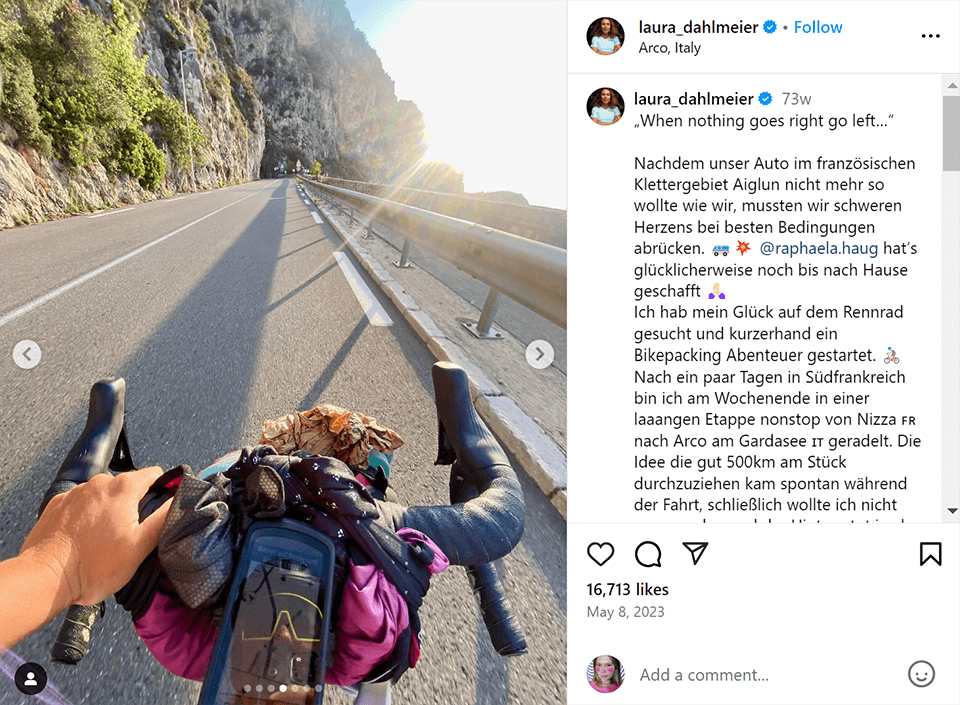This screenshot has width=960, height=705.
Task: Open @raphaela.haug mention link
Action: (x=818, y=248)
